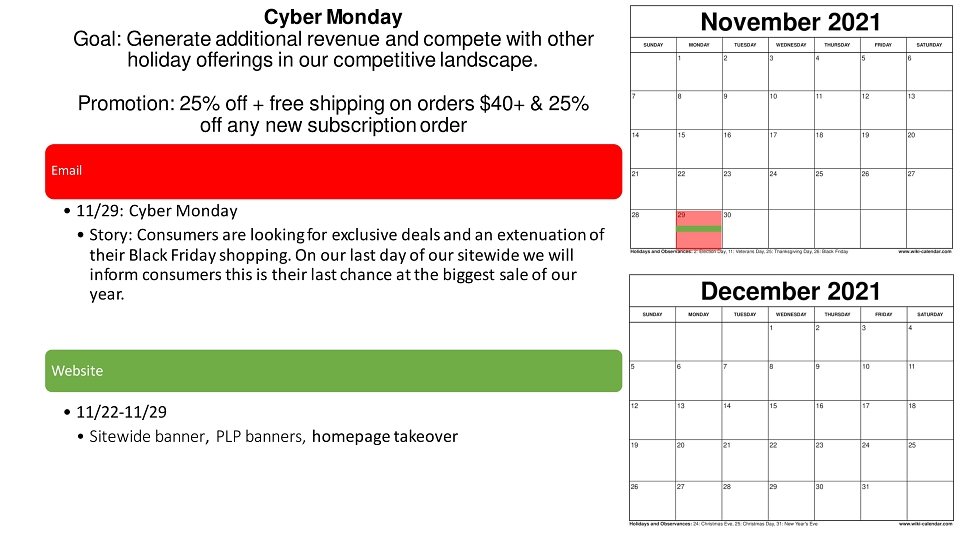
Task: Click the Cyber Monday title text
Action: [x=333, y=17]
